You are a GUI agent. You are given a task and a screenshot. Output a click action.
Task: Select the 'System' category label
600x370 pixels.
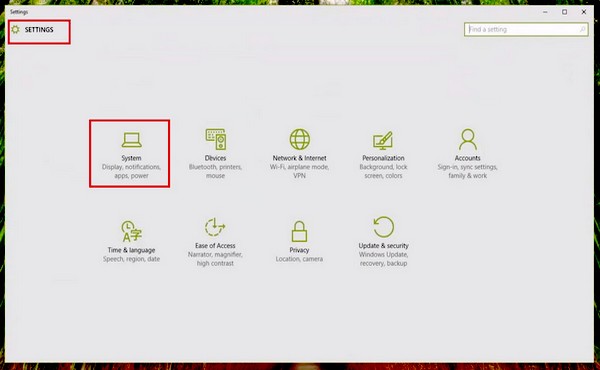[x=131, y=158]
